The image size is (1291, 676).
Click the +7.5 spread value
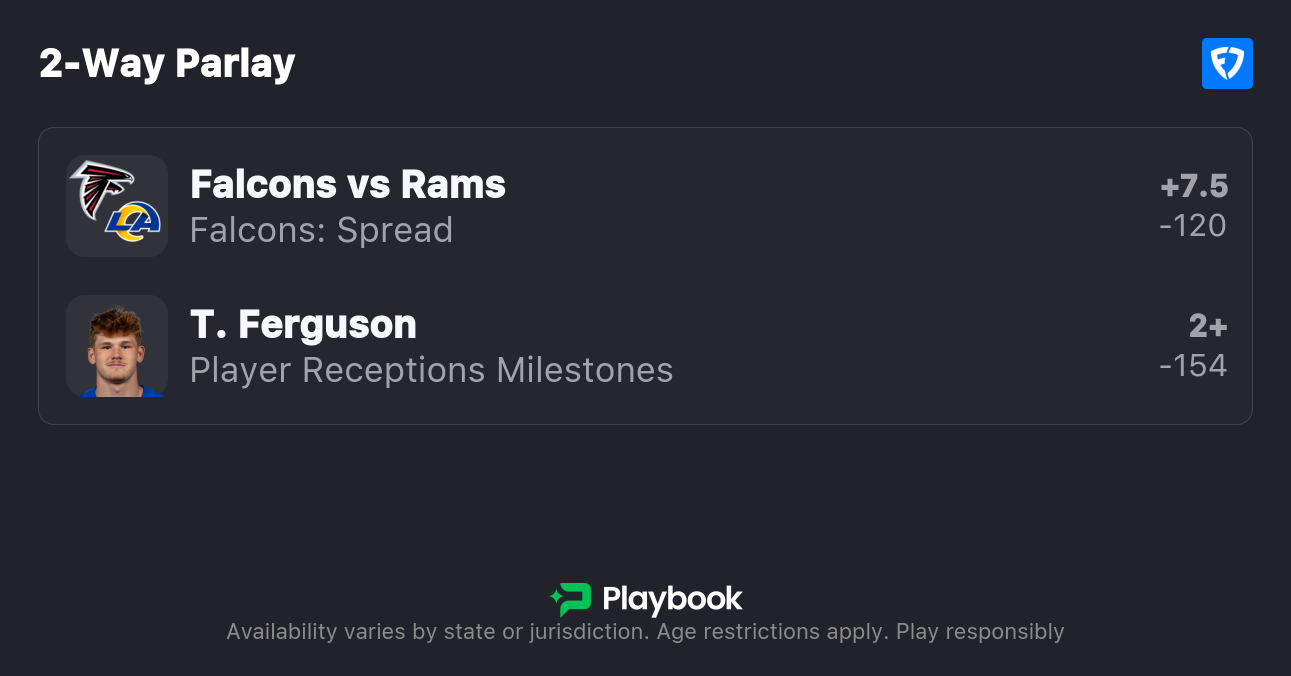(x=1193, y=186)
